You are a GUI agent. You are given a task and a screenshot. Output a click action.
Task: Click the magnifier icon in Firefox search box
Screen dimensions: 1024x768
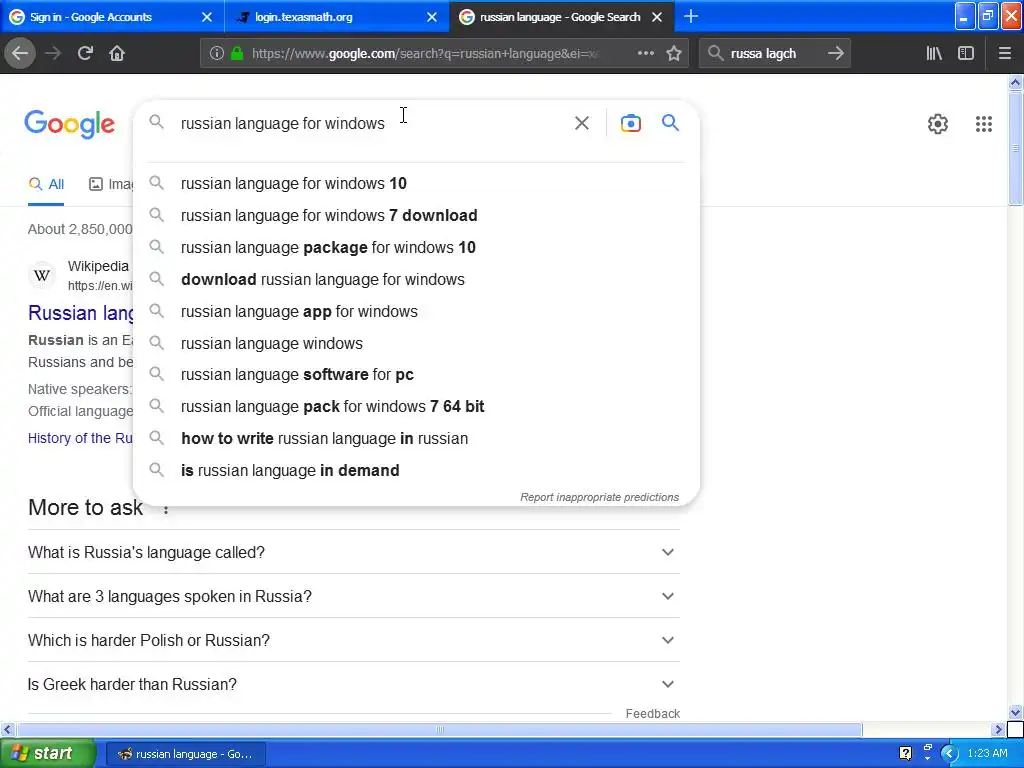[716, 54]
